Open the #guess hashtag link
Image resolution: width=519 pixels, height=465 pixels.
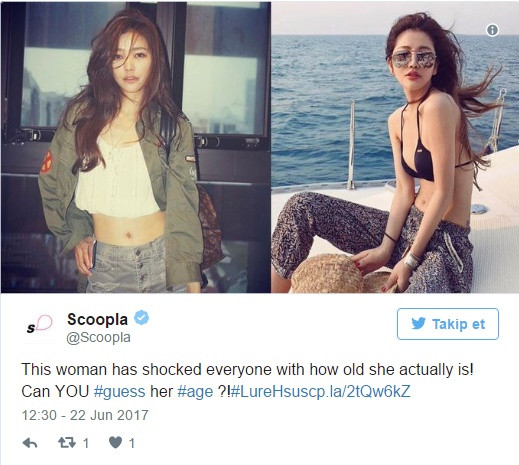pyautogui.click(x=119, y=391)
